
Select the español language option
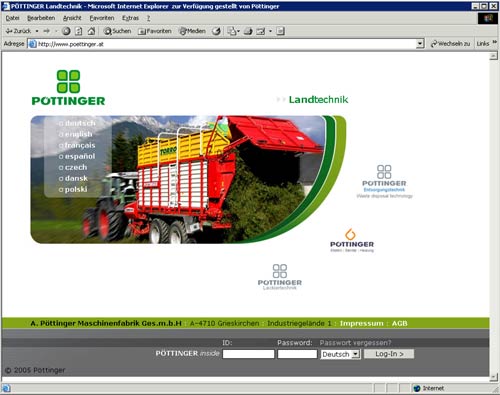[77, 156]
